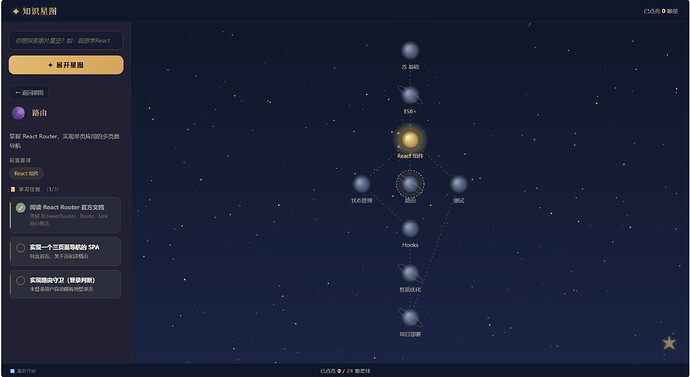Check the 实现一个三页面导航的 SPA task
The height and width of the screenshot is (377, 690).
[x=21, y=248]
